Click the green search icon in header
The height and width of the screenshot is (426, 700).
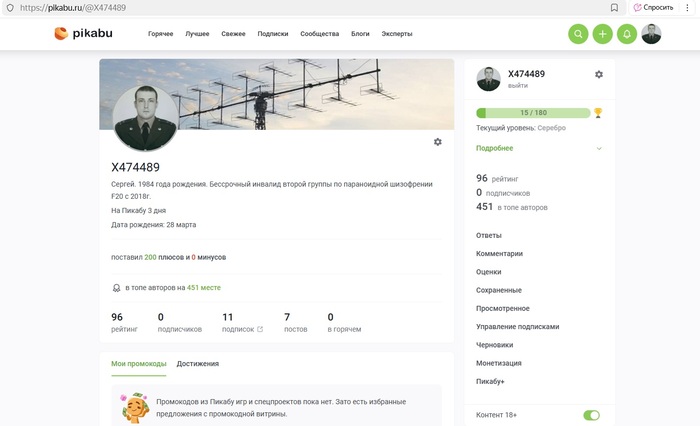[578, 34]
